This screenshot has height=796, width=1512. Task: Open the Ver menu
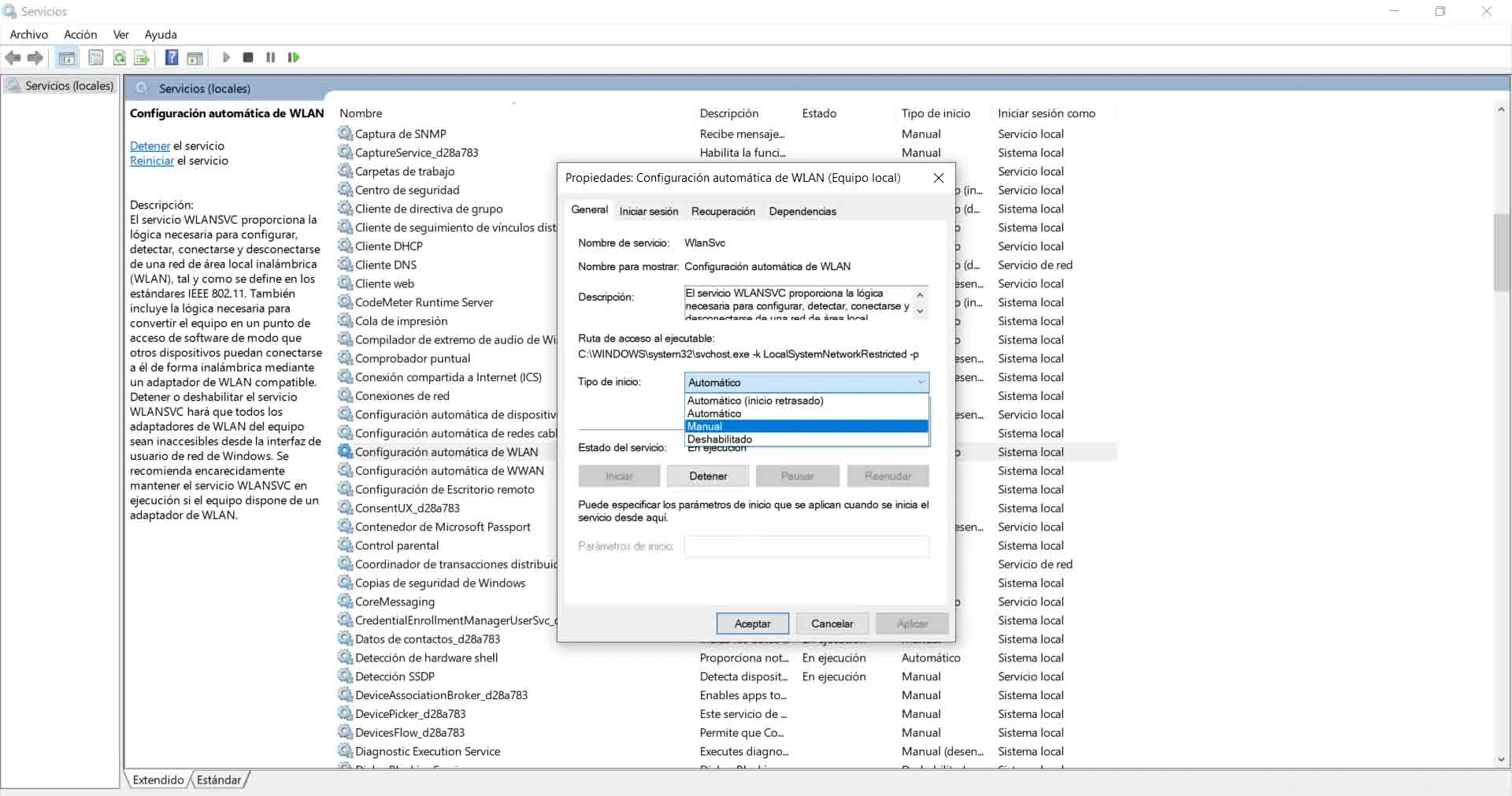click(x=121, y=35)
